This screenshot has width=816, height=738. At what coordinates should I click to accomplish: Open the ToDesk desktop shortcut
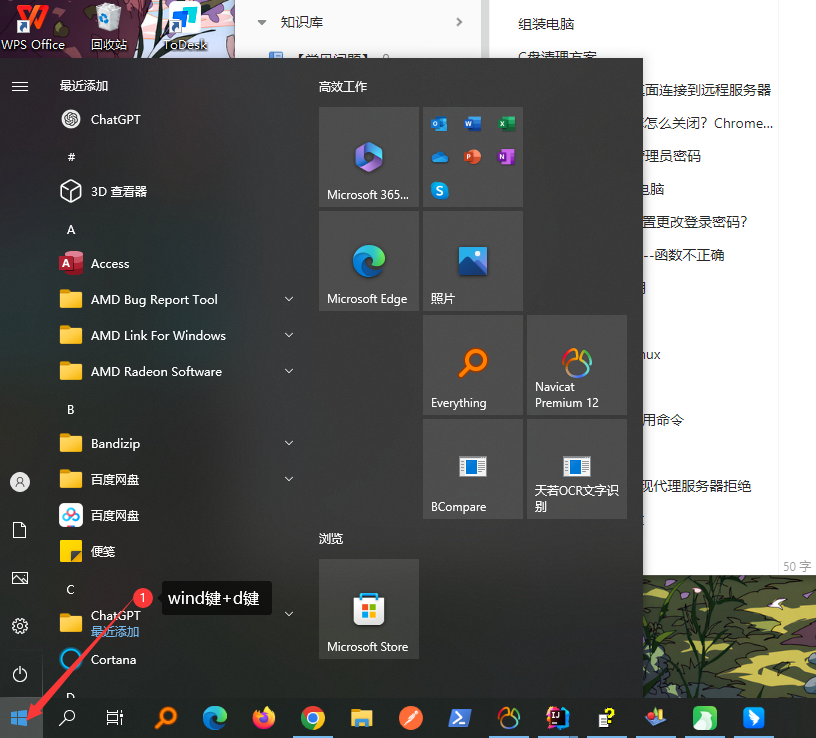tap(185, 27)
